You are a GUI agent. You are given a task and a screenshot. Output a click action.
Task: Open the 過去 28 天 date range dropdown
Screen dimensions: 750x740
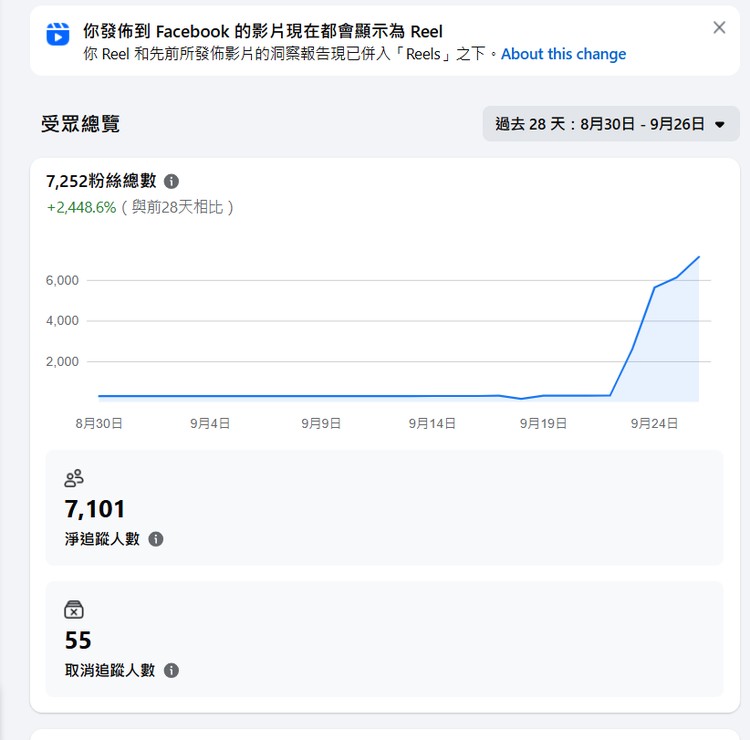(x=611, y=124)
